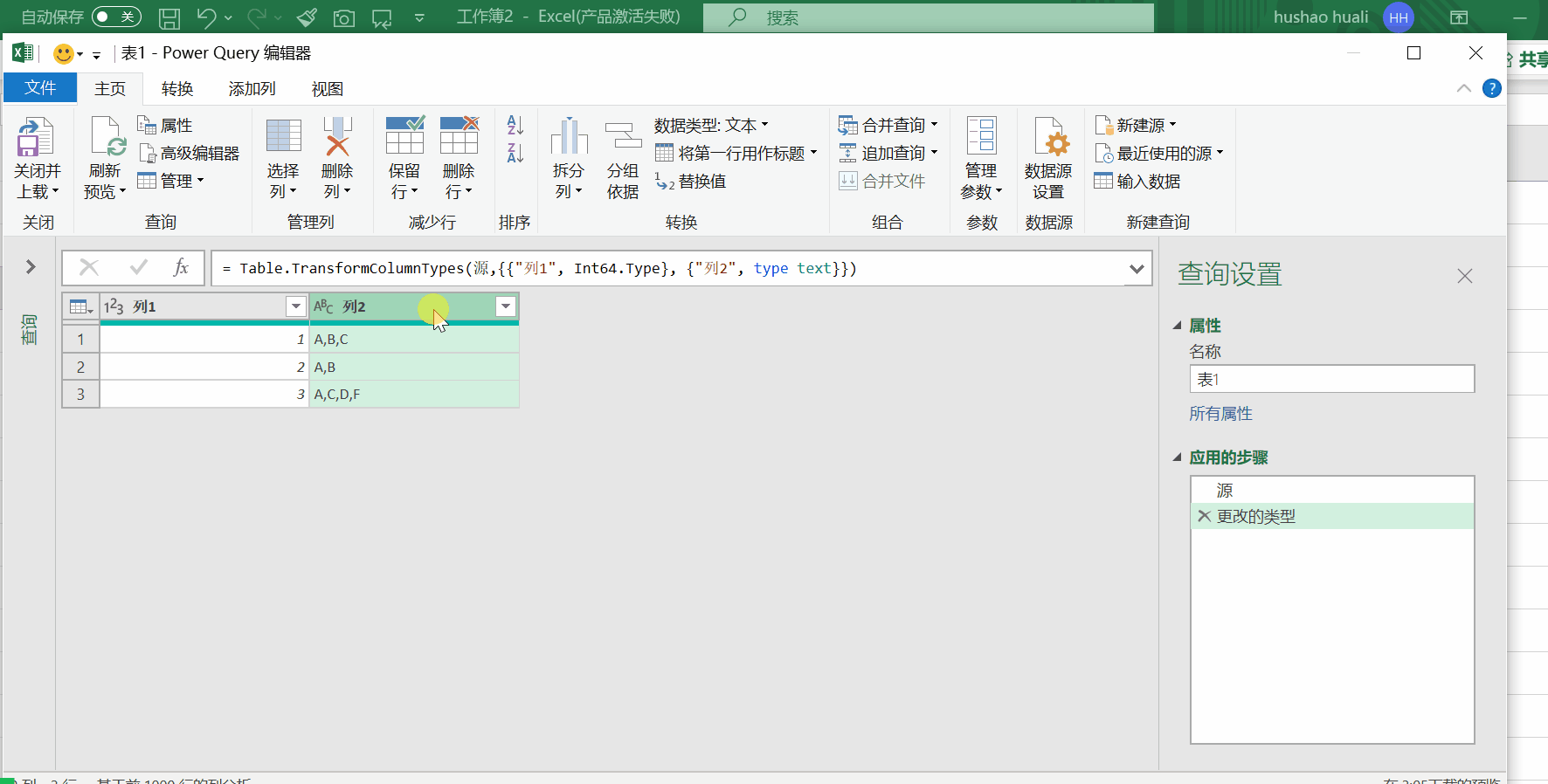Select cell A,B,C in 列2

pyautogui.click(x=414, y=339)
